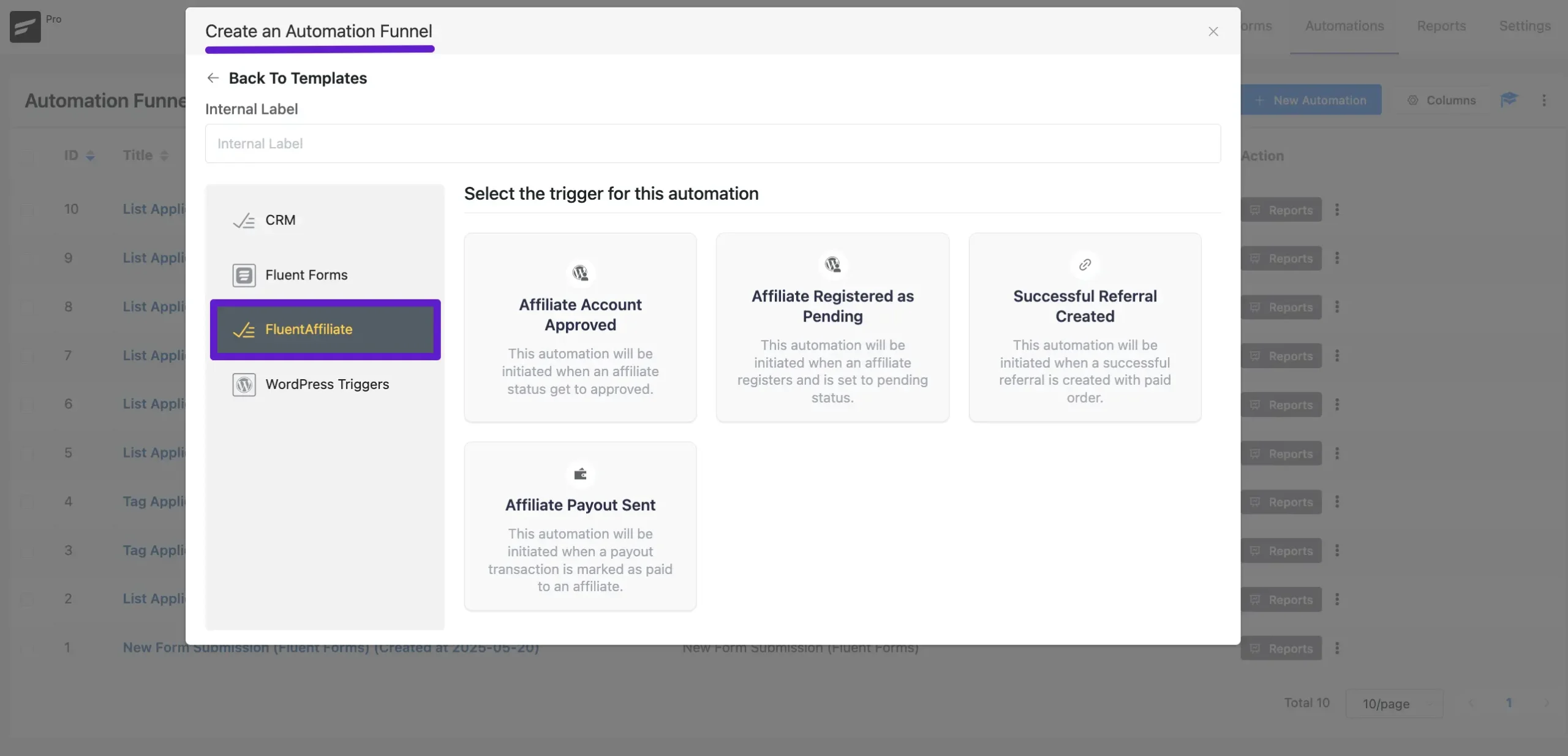The image size is (1568, 756).
Task: Sort the table by Title column
Action: coord(145,156)
